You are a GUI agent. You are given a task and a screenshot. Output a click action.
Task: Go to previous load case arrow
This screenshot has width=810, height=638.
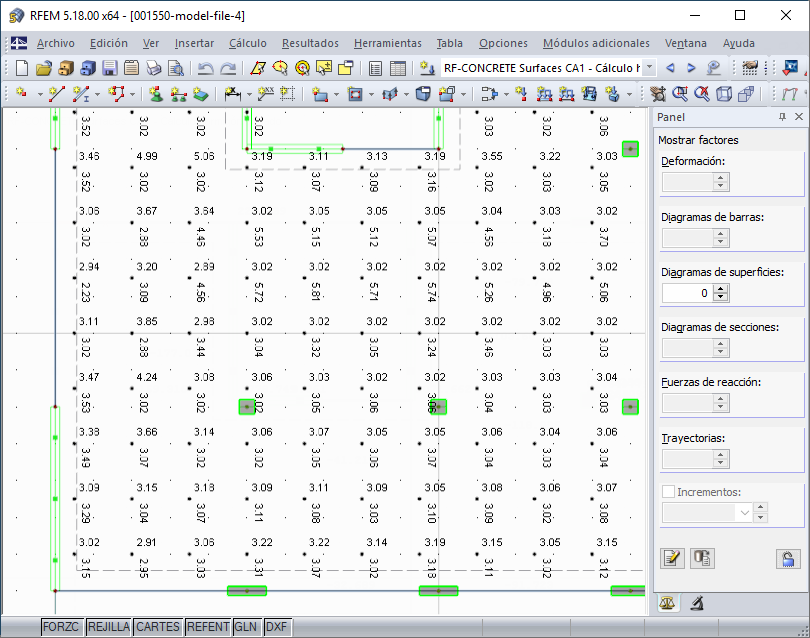click(x=670, y=68)
